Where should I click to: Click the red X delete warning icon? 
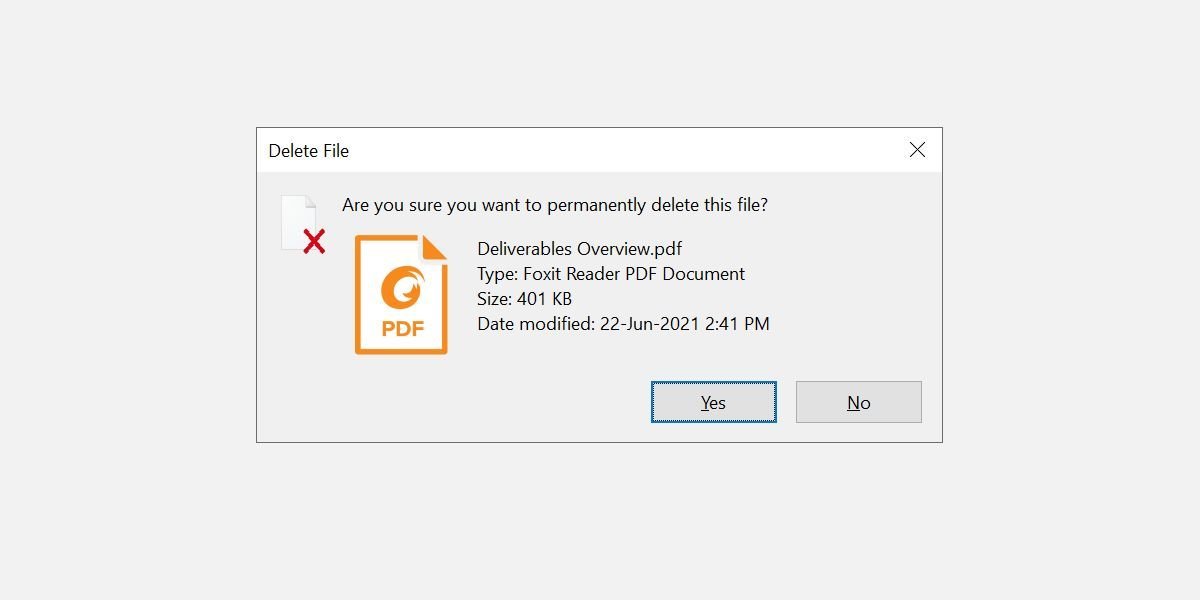coord(314,241)
